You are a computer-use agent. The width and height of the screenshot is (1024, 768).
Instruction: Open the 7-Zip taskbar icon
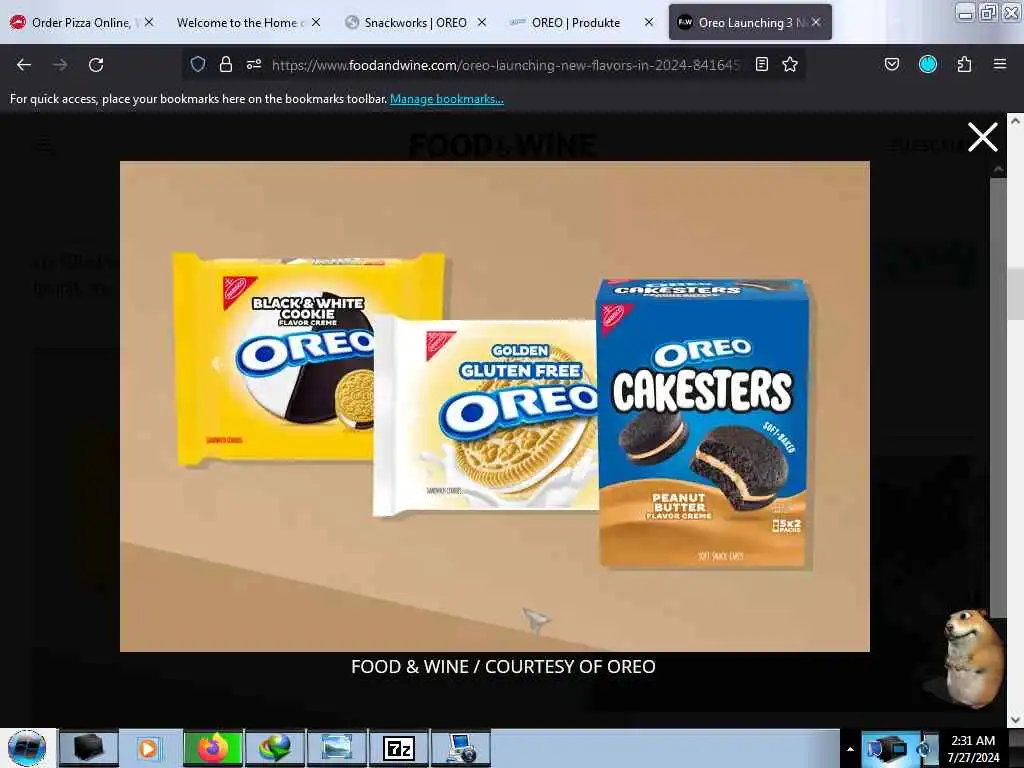399,748
